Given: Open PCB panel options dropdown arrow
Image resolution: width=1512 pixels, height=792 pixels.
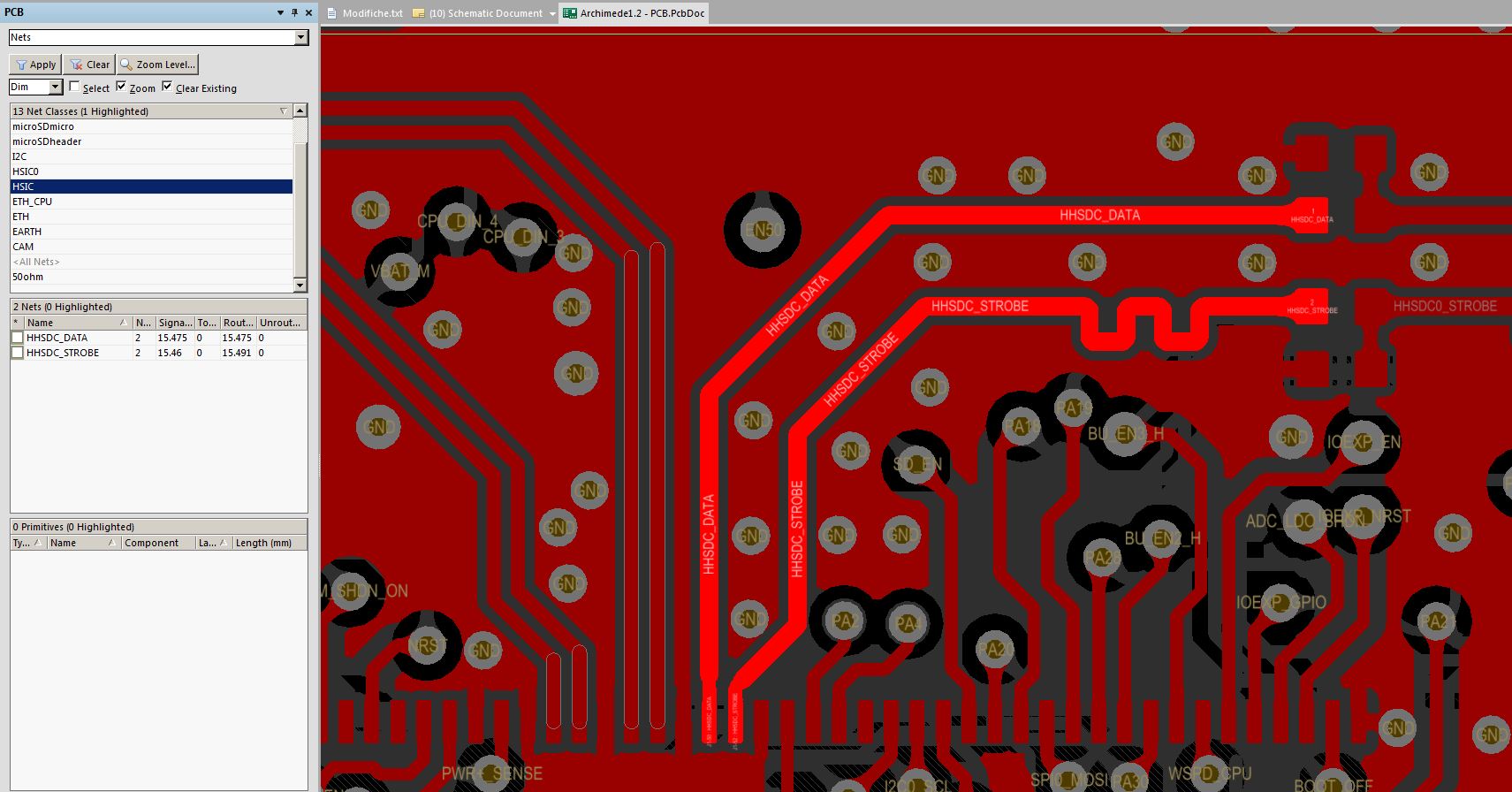Looking at the screenshot, I should (x=280, y=12).
